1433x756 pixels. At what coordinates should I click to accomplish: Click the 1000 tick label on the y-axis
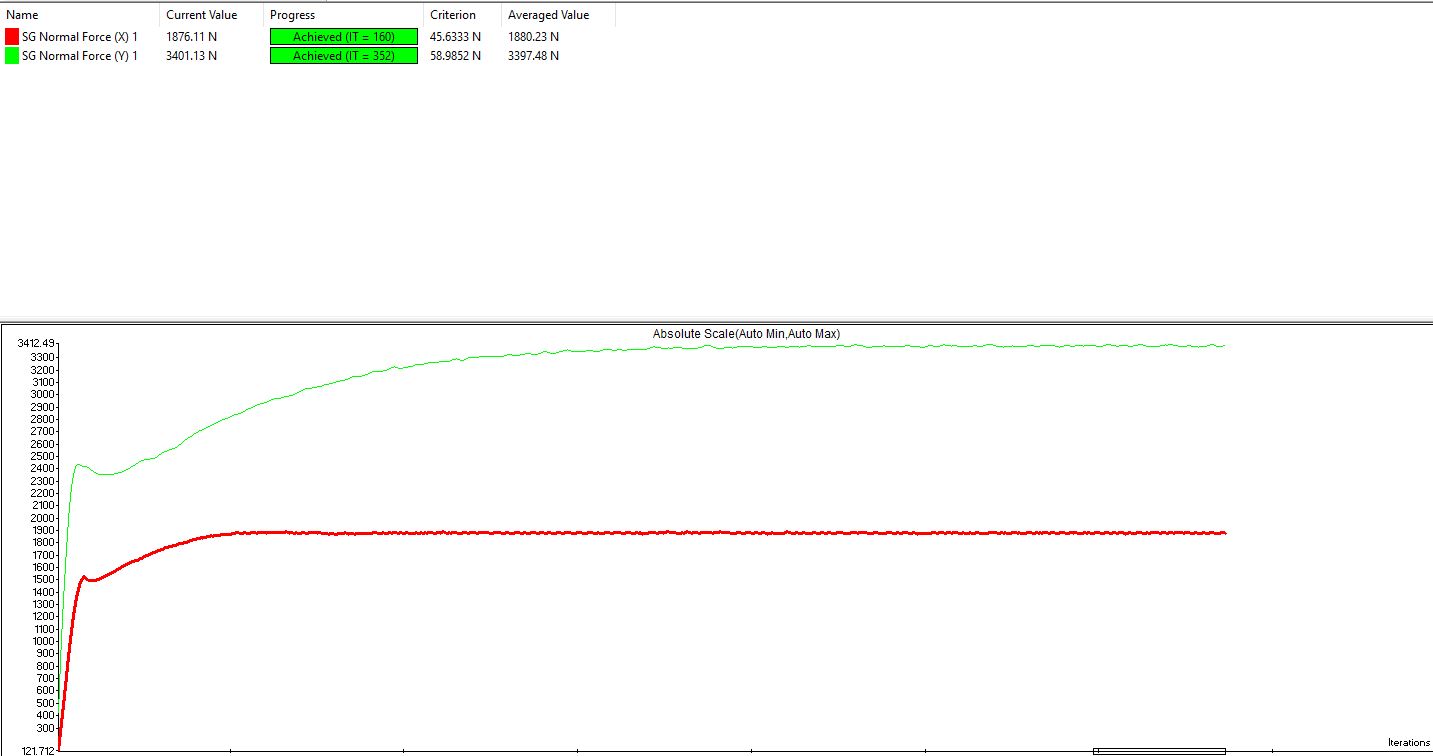click(43, 642)
